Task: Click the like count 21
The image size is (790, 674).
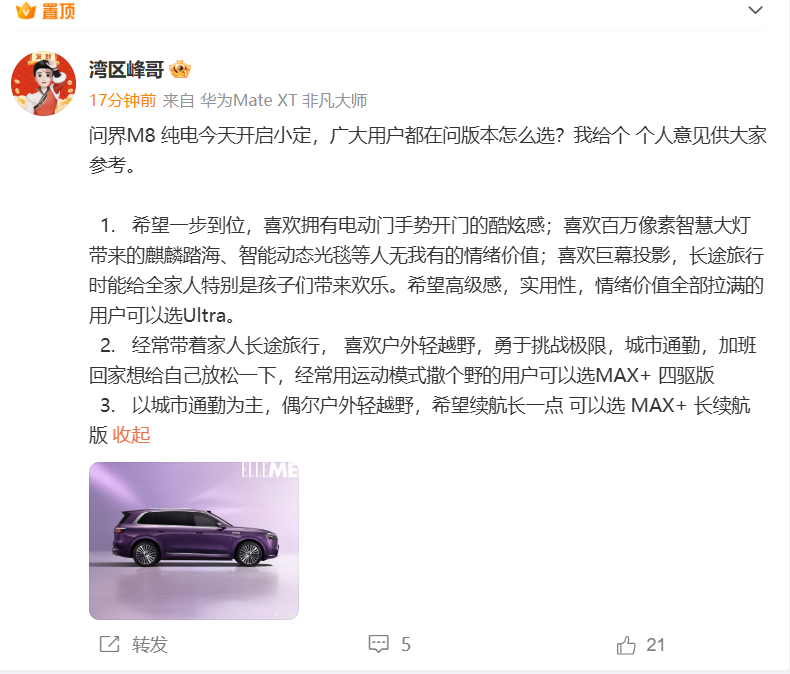Action: (x=655, y=645)
